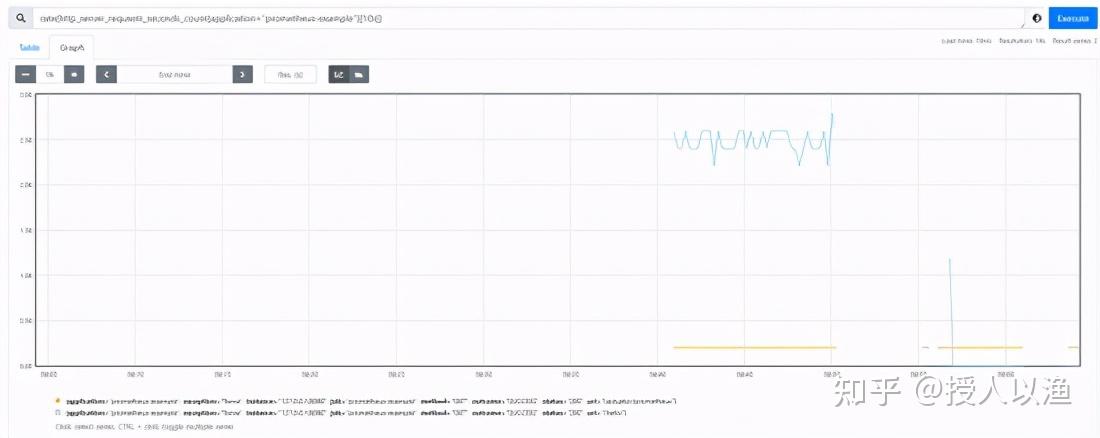
Task: Toggle the second legend series color swatch
Action: pos(58,413)
